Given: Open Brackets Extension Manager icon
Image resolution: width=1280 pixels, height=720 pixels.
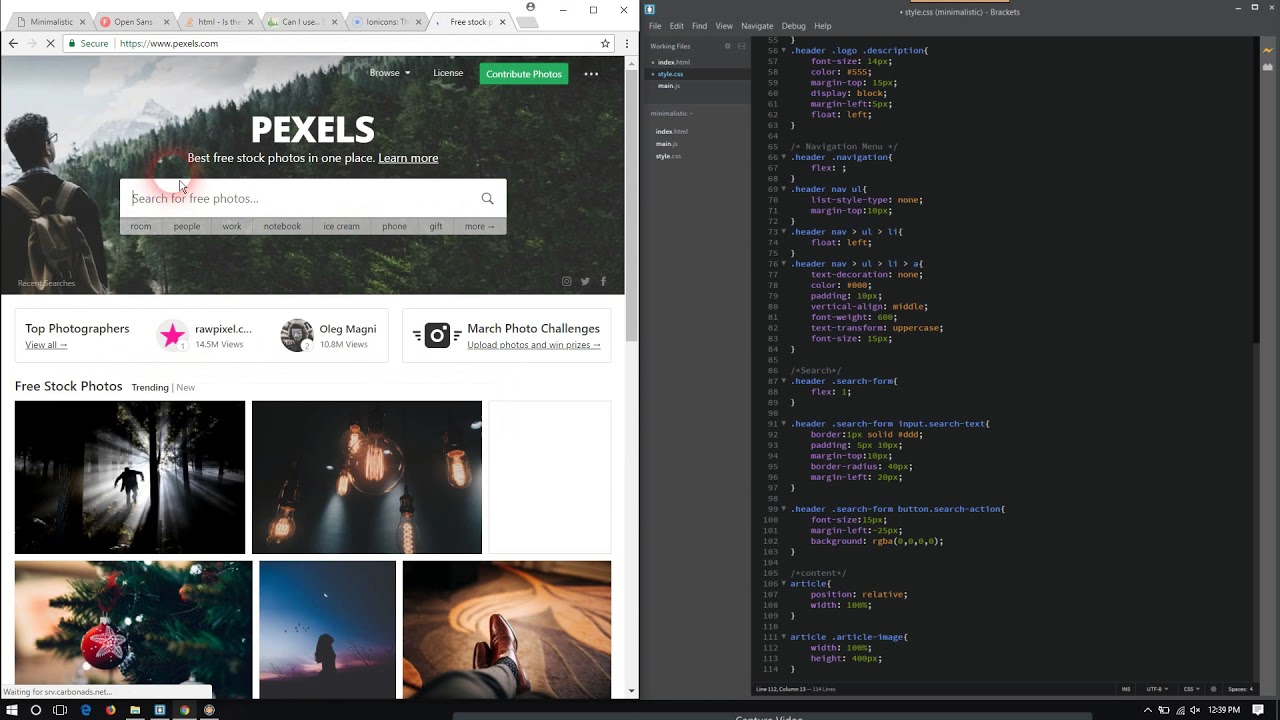Looking at the screenshot, I should pyautogui.click(x=1268, y=69).
